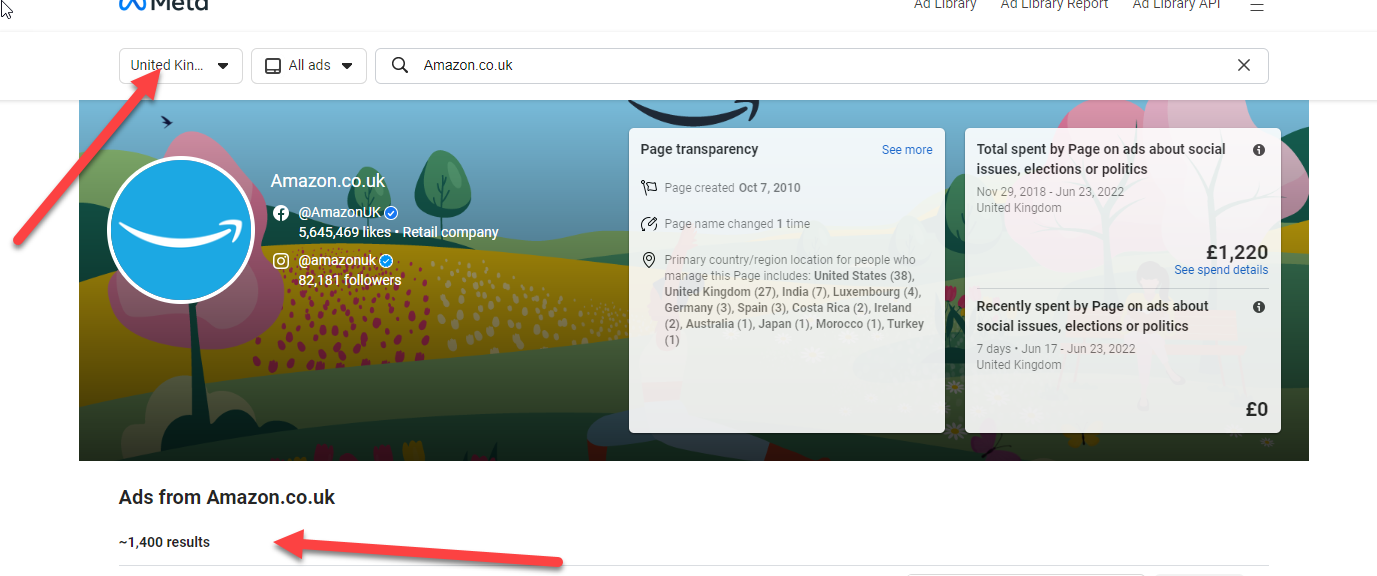This screenshot has height=576, width=1377.
Task: Click the Instagram icon beside @amazonuk
Action: pos(281,261)
